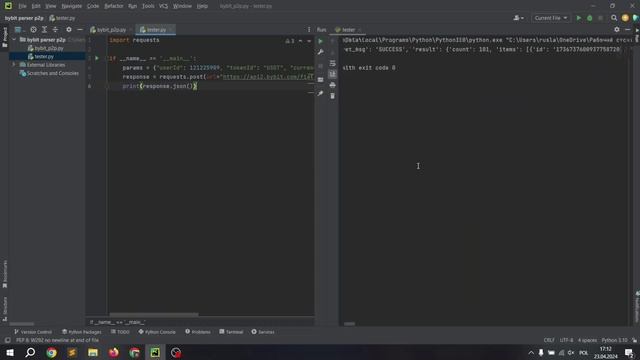
Task: Hide the Run tool window
Action: [x=628, y=29]
